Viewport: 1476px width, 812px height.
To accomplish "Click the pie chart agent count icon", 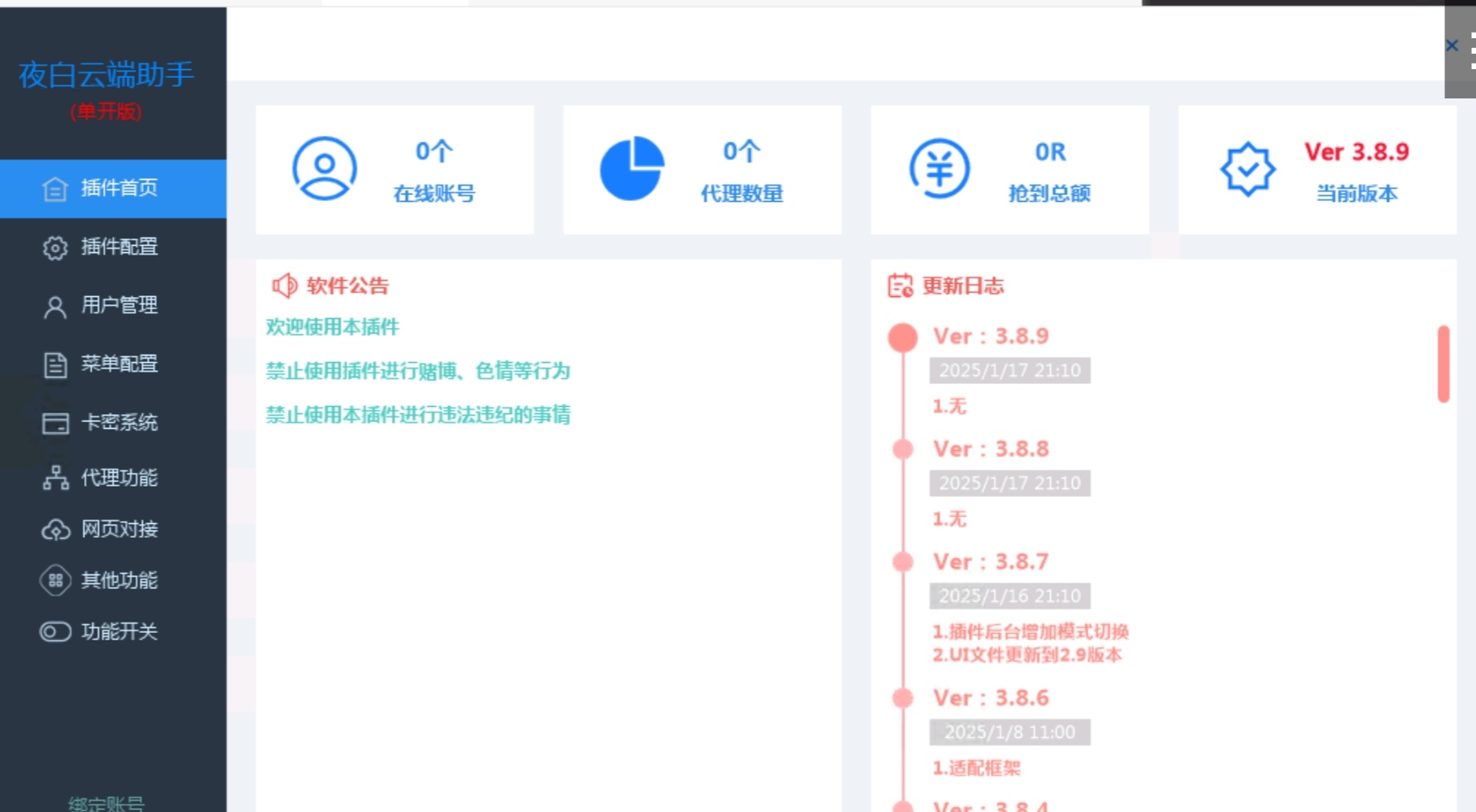I will [x=631, y=168].
